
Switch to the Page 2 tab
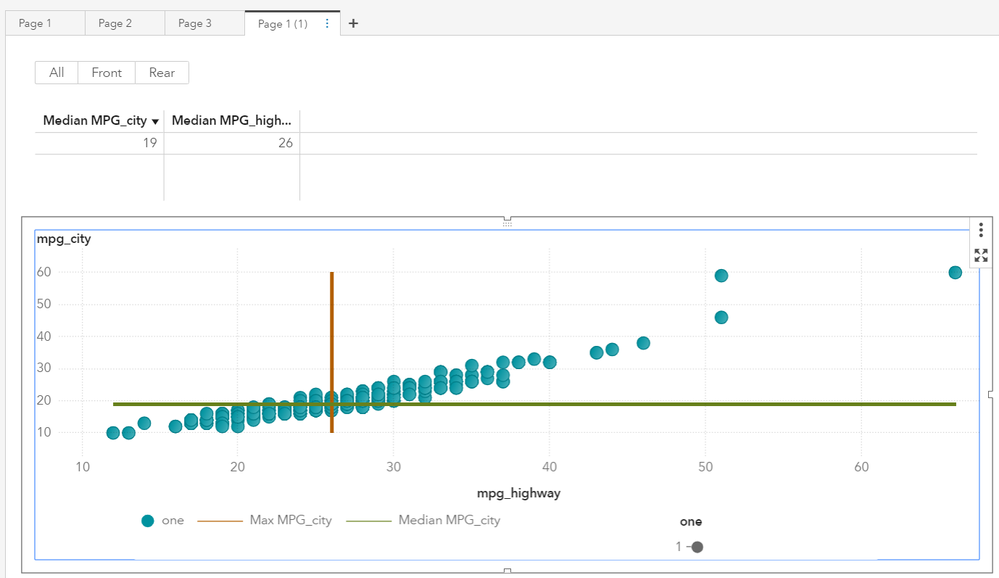point(115,24)
